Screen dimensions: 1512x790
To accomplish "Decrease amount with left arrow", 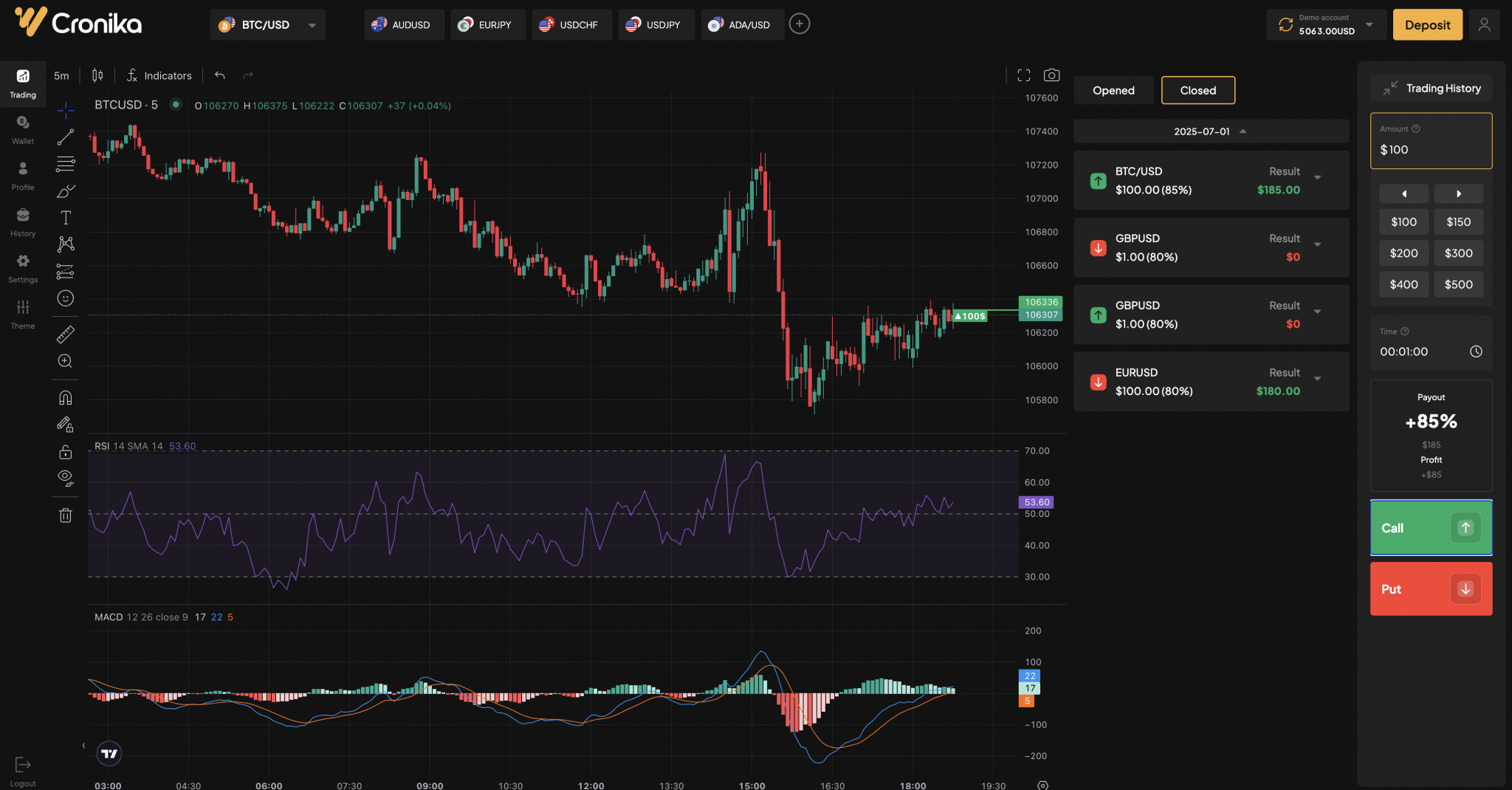I will coord(1404,193).
